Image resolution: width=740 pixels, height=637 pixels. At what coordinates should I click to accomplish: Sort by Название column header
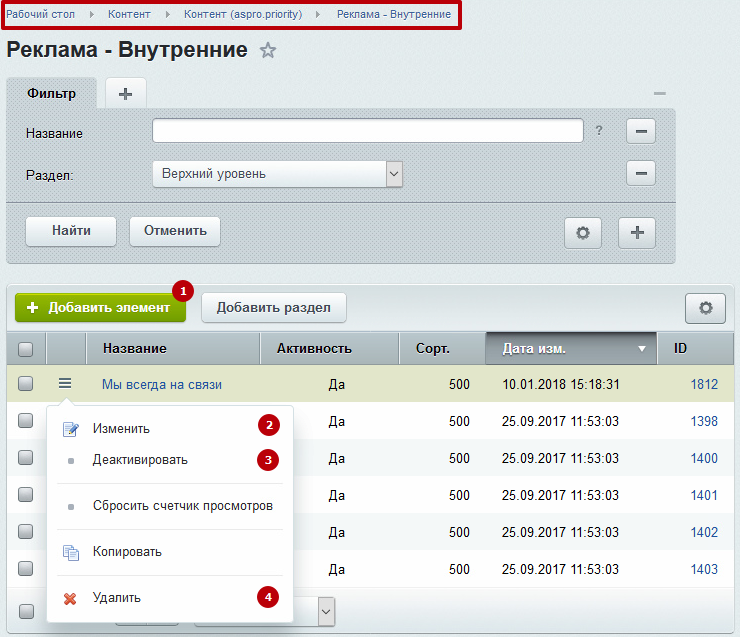point(173,349)
